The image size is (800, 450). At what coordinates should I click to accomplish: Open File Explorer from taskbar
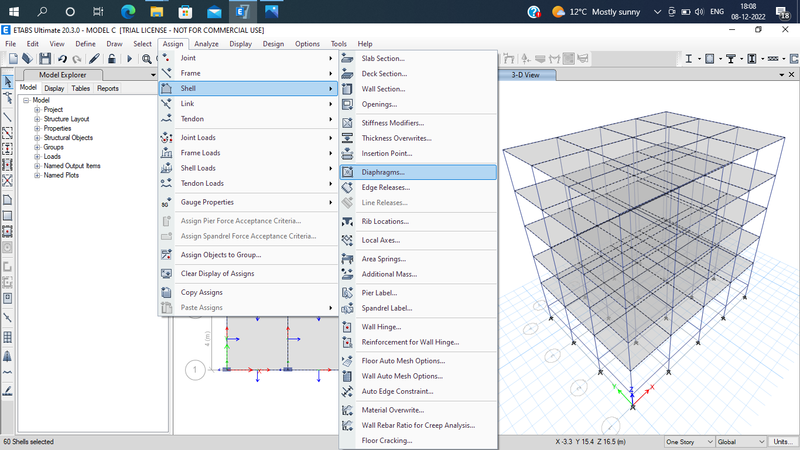coord(157,11)
